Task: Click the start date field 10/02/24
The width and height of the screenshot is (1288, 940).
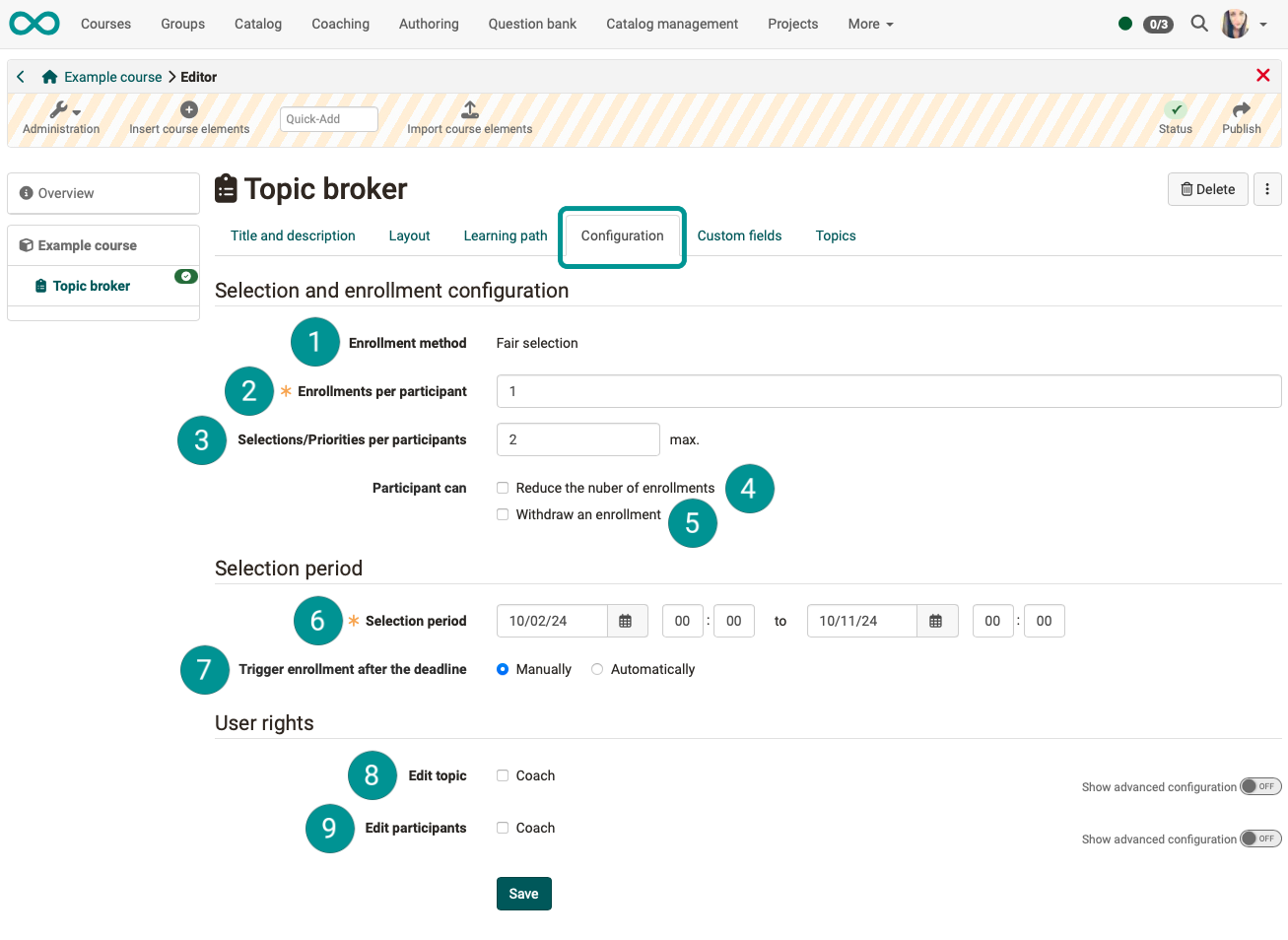Action: coord(552,621)
